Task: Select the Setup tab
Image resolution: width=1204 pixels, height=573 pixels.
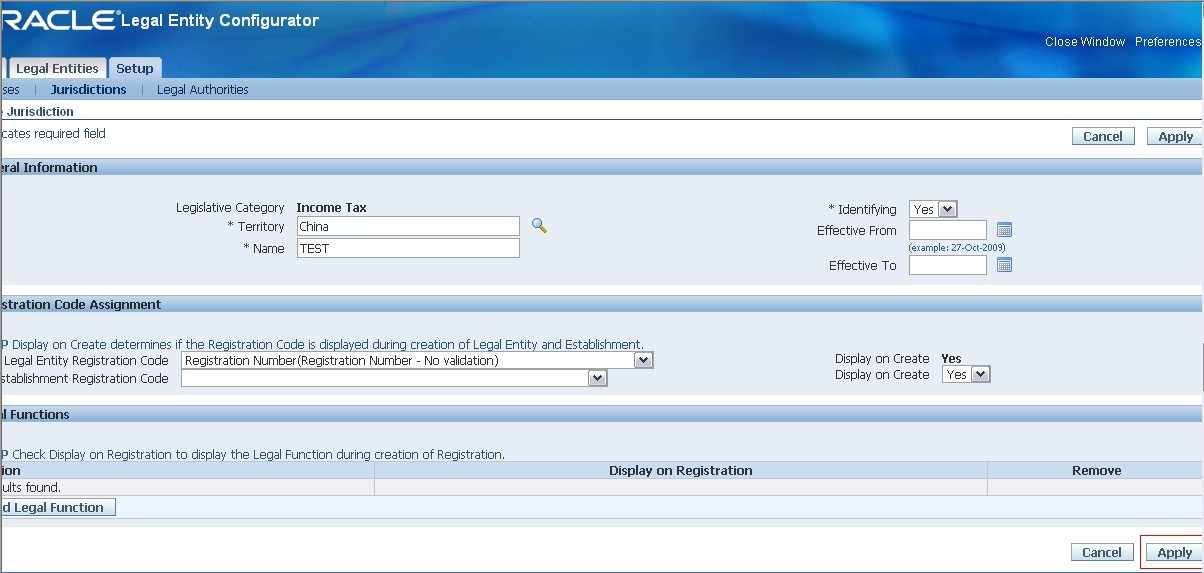Action: (x=134, y=68)
